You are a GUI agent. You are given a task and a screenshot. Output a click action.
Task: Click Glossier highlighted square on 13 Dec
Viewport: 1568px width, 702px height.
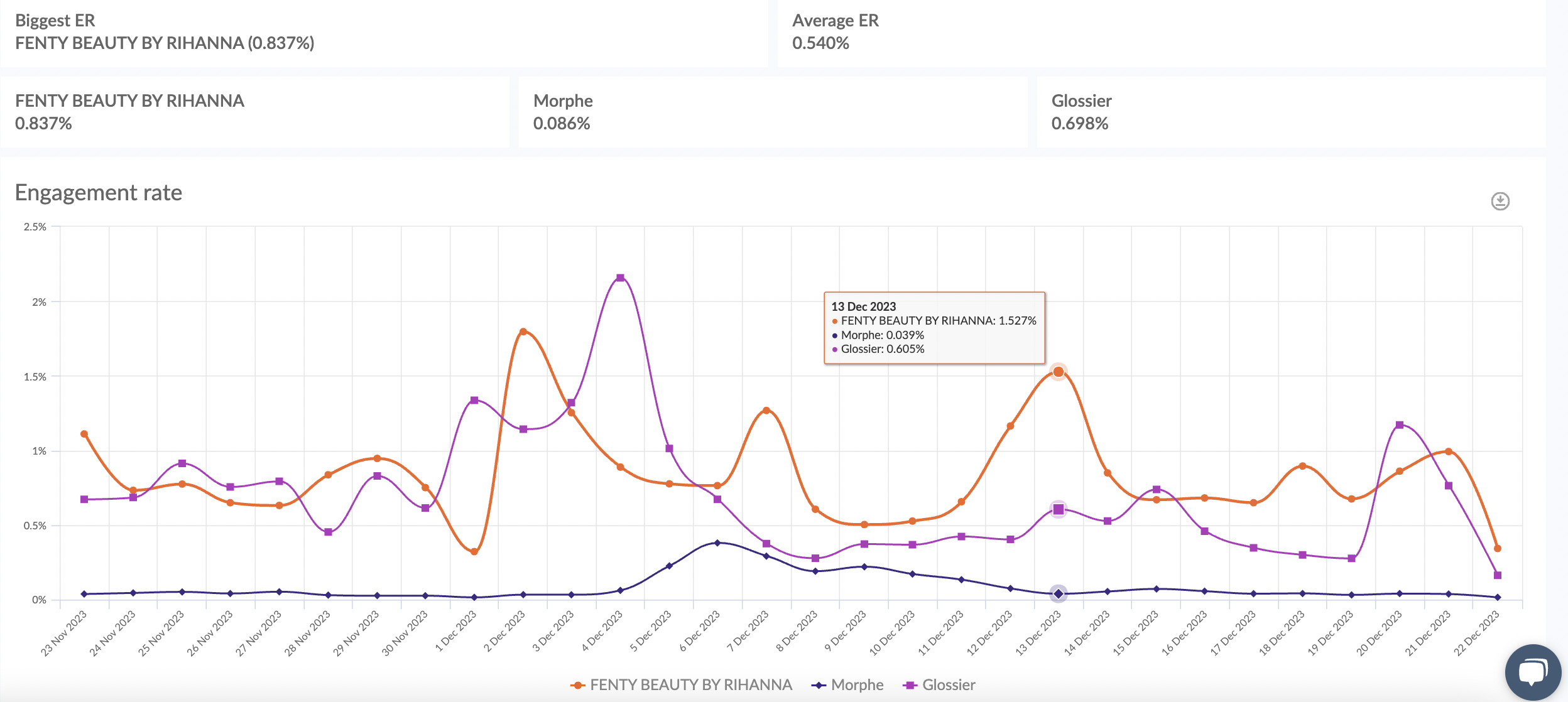click(x=1058, y=509)
